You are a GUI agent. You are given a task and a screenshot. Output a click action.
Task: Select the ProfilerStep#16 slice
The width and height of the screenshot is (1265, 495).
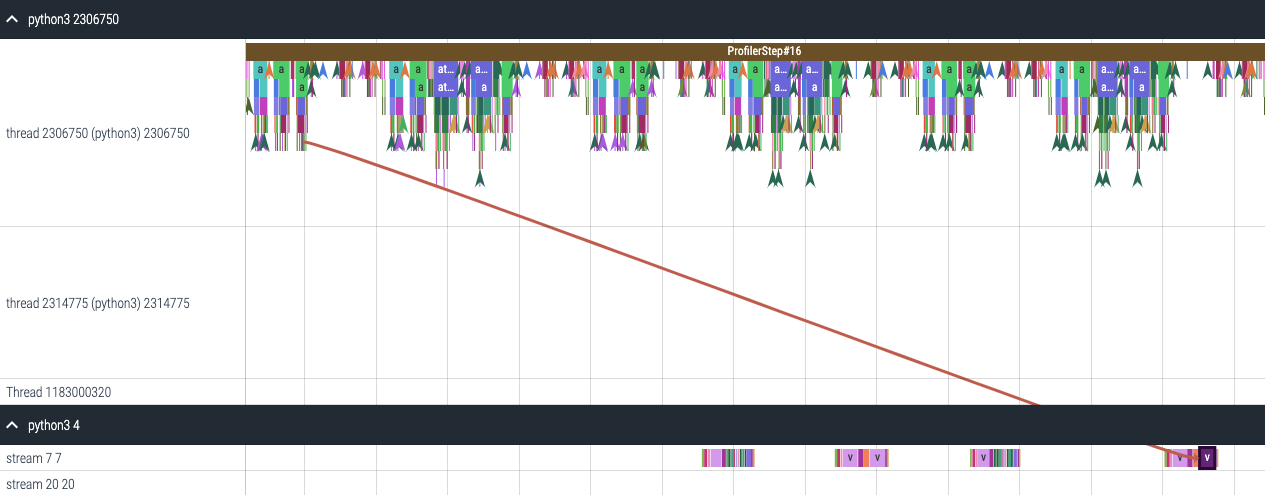click(x=764, y=51)
